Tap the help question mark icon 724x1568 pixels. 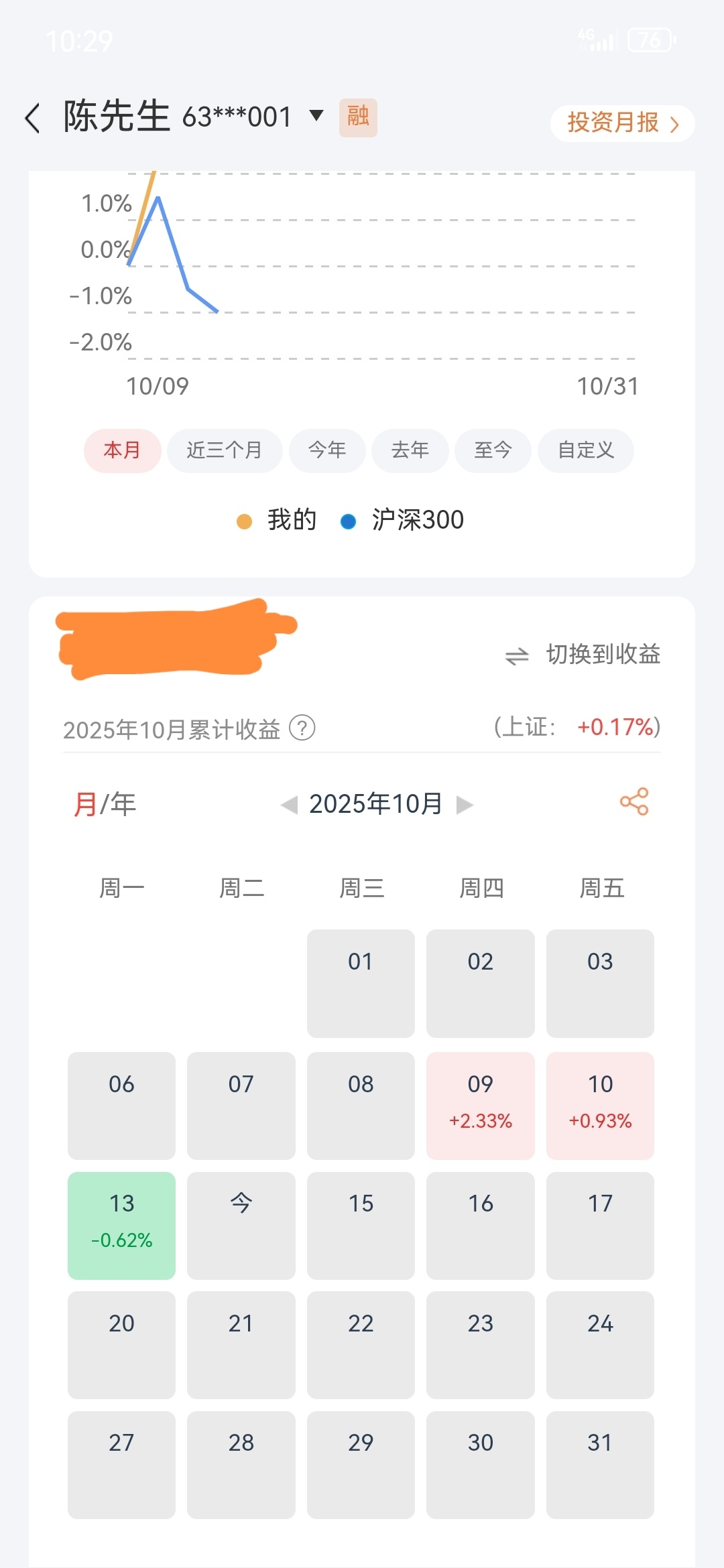pyautogui.click(x=302, y=728)
